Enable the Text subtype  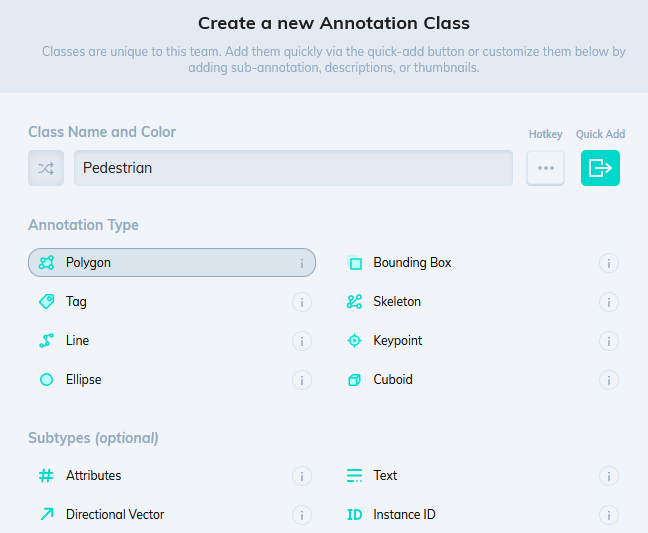pos(385,476)
